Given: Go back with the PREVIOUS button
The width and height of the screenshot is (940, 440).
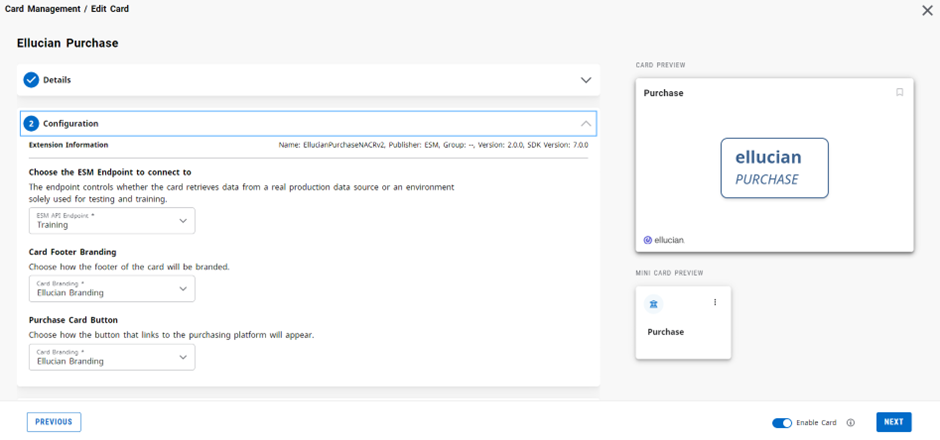Looking at the screenshot, I should coord(54,422).
